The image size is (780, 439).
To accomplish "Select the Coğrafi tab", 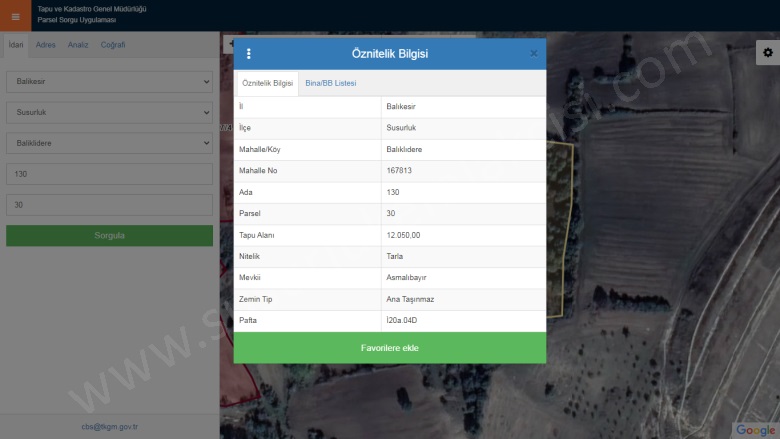I will pos(113,45).
